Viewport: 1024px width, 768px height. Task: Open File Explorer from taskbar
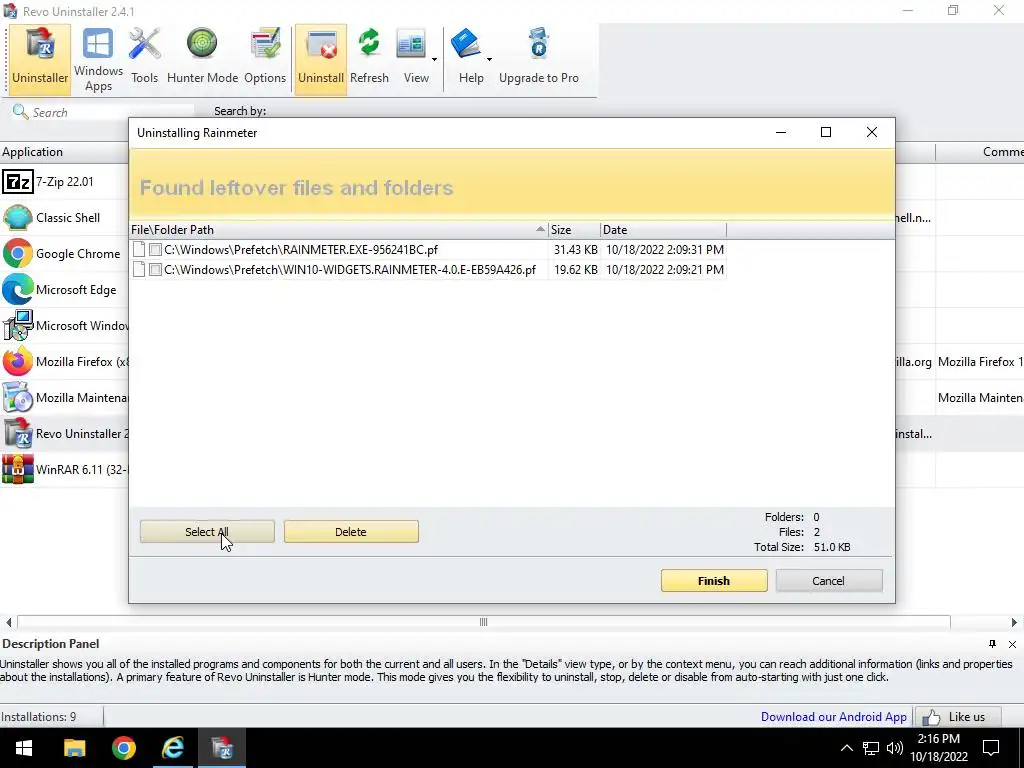click(74, 748)
